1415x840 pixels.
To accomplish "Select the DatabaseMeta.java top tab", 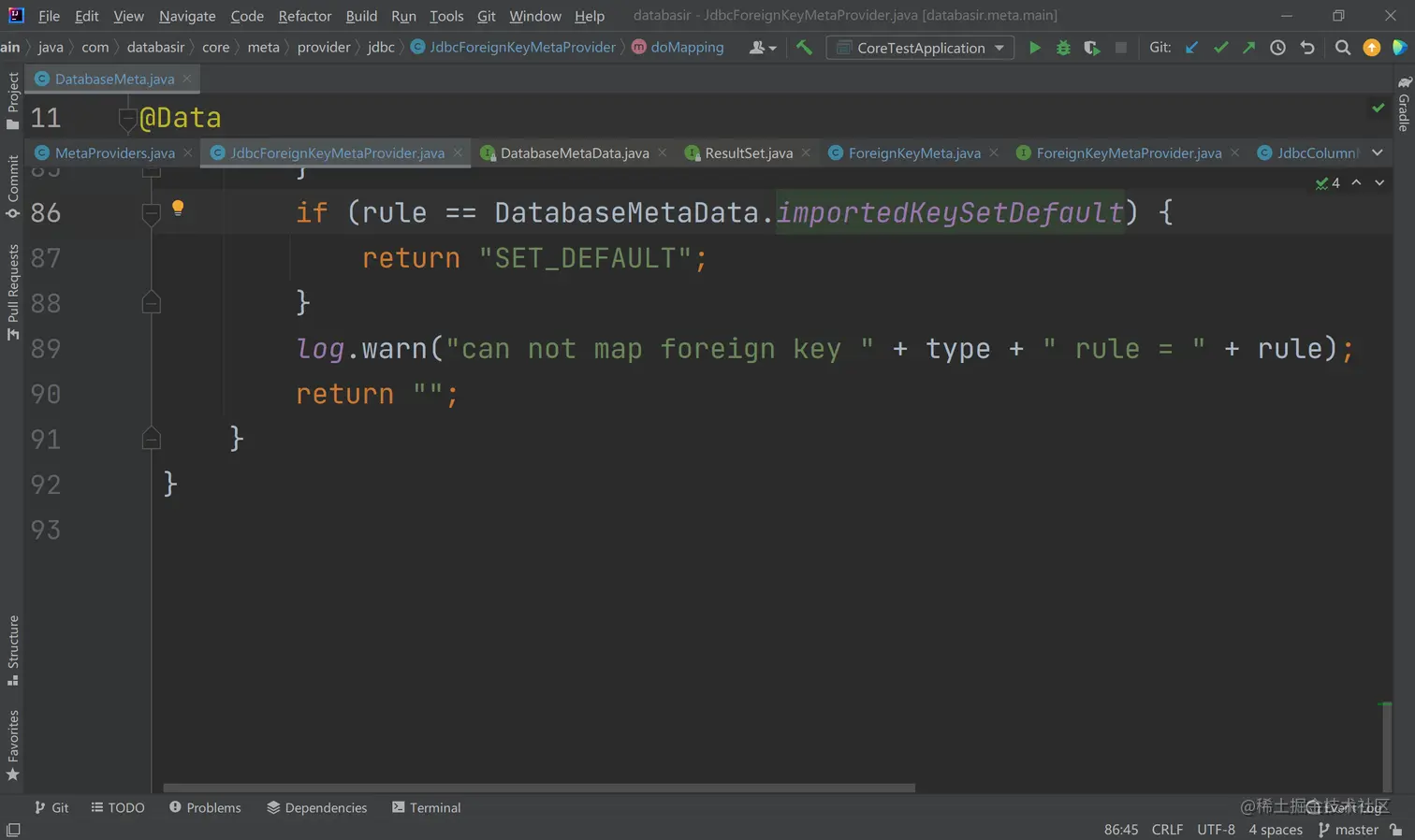I will click(x=114, y=79).
